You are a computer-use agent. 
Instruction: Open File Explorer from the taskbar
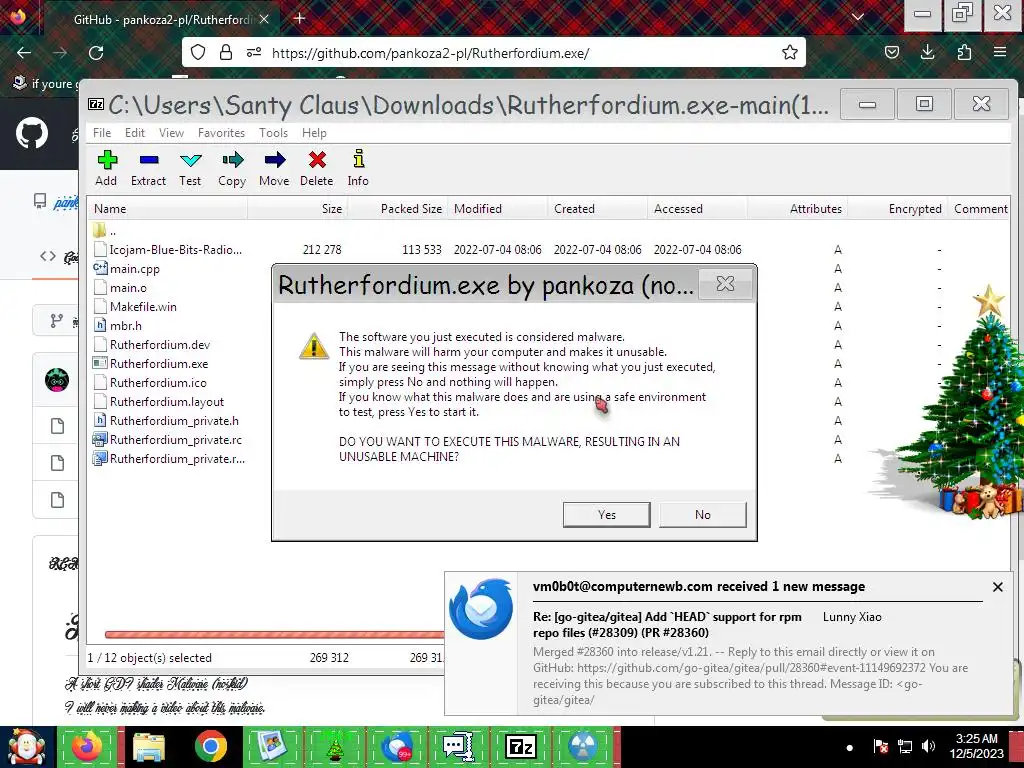[x=149, y=746]
